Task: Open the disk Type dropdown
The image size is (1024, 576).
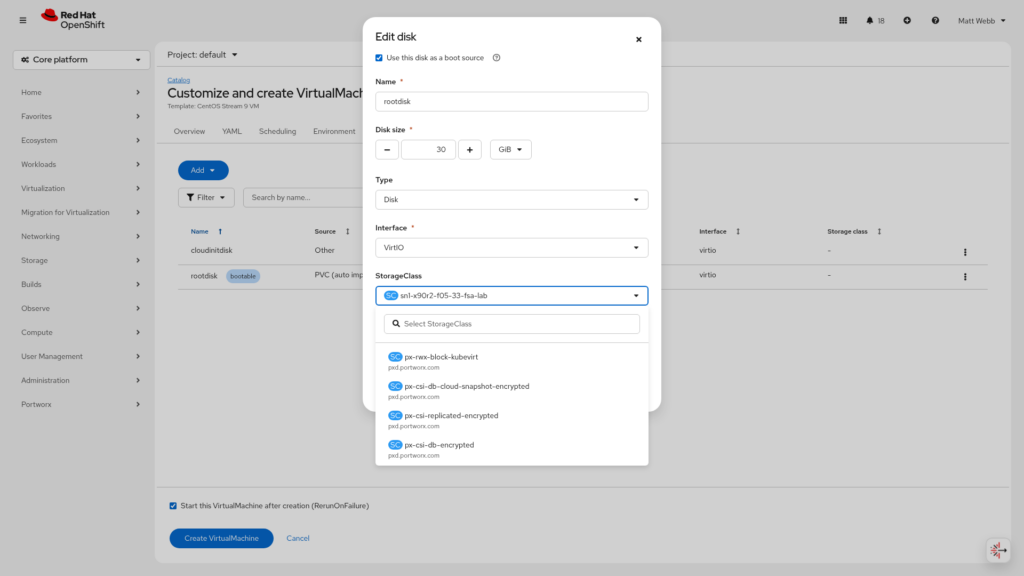Action: [511, 200]
